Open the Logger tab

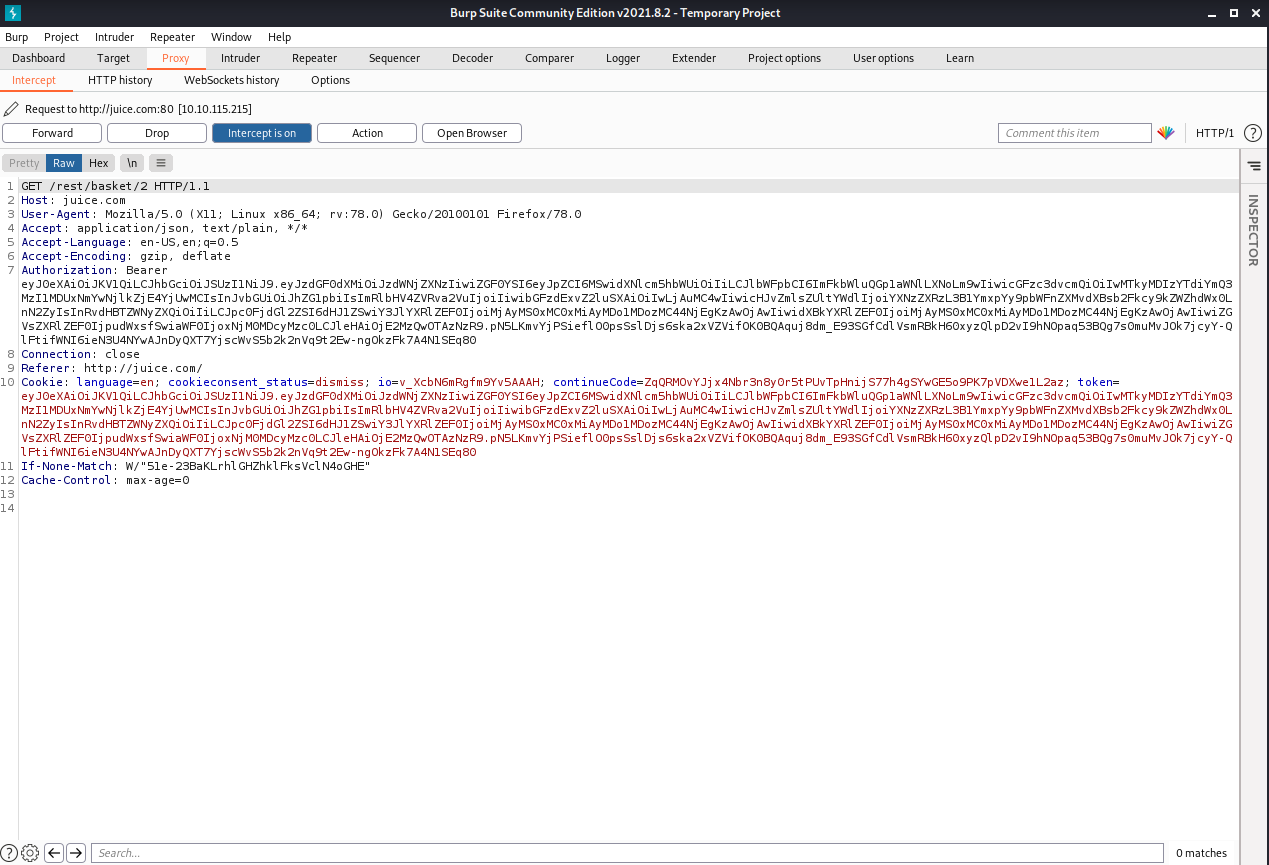pos(623,58)
